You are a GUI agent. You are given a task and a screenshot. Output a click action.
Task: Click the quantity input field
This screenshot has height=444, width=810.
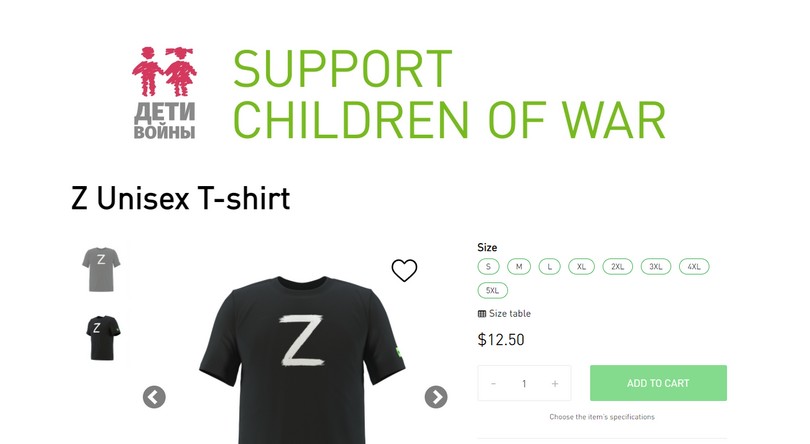point(524,384)
